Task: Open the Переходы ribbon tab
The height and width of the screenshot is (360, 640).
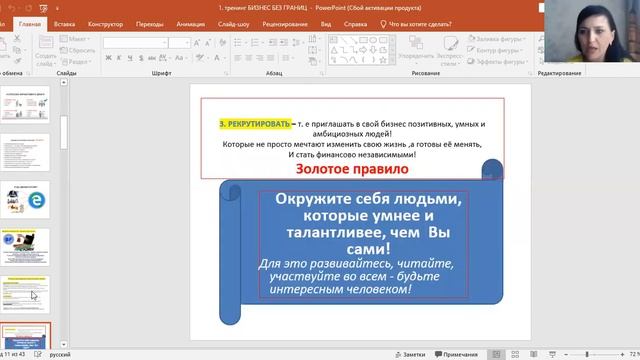Action: tap(149, 24)
